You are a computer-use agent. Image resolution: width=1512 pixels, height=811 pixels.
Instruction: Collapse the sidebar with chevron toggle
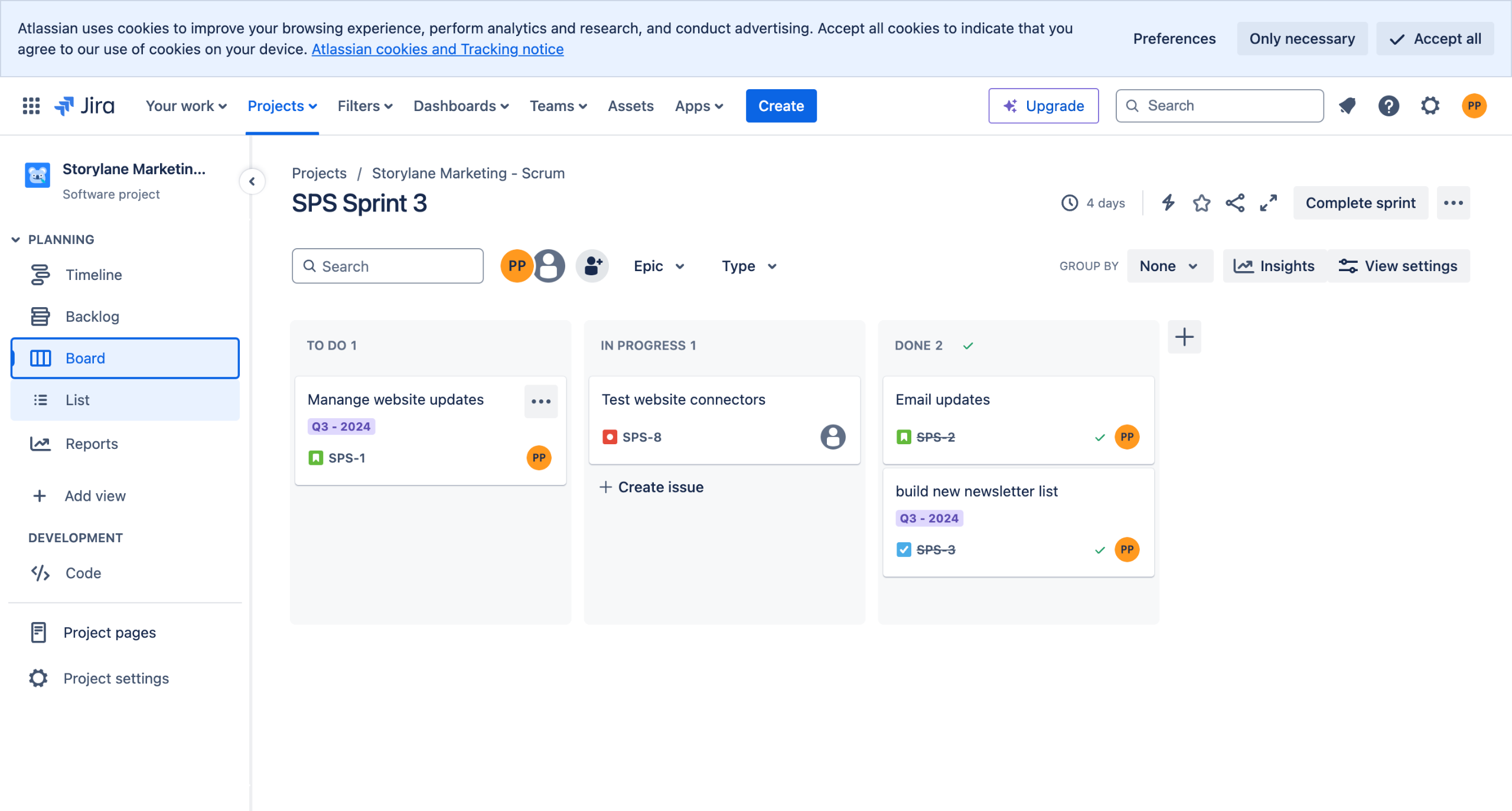point(252,181)
